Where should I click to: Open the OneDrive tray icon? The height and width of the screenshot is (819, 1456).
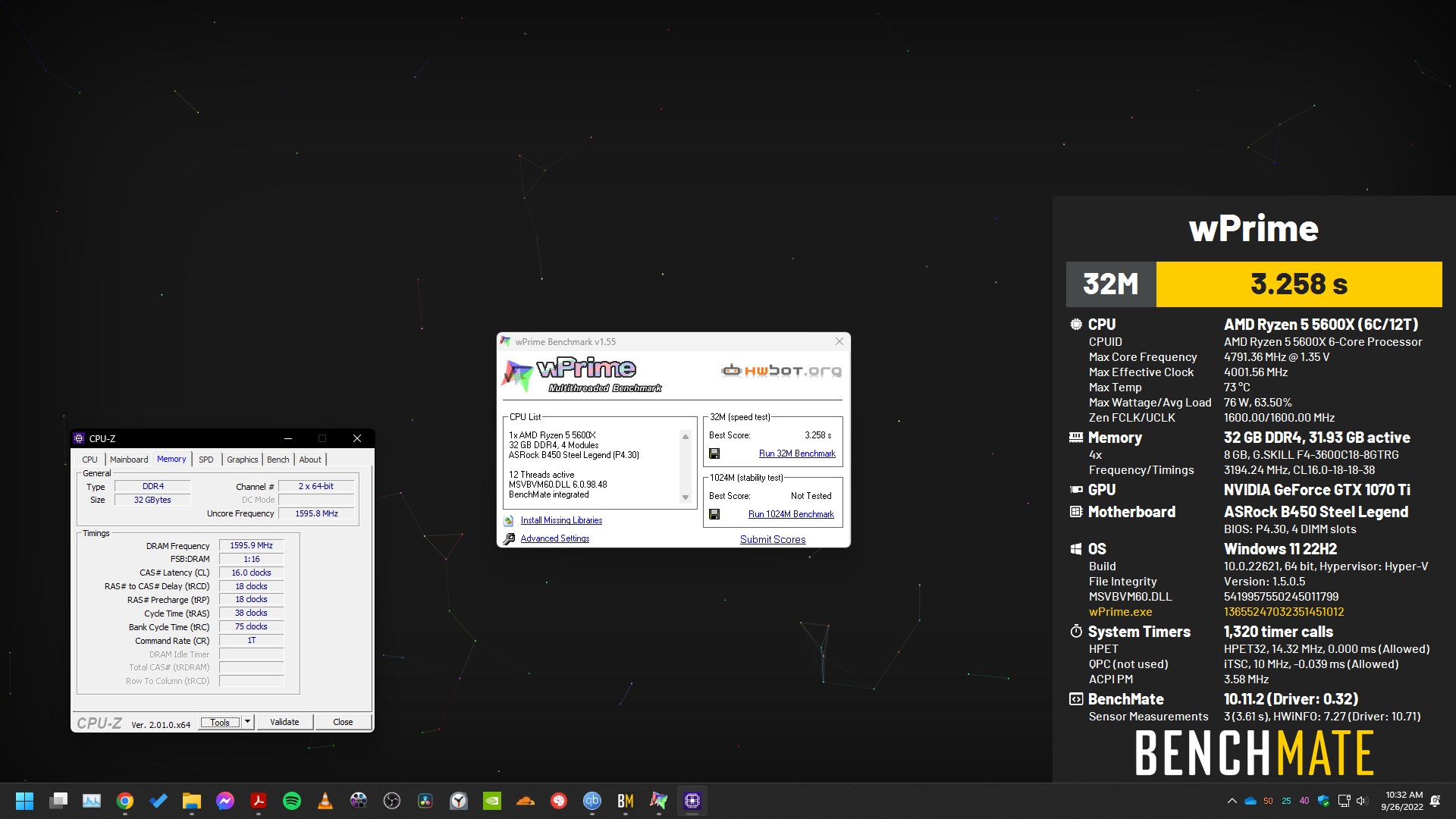click(1250, 801)
